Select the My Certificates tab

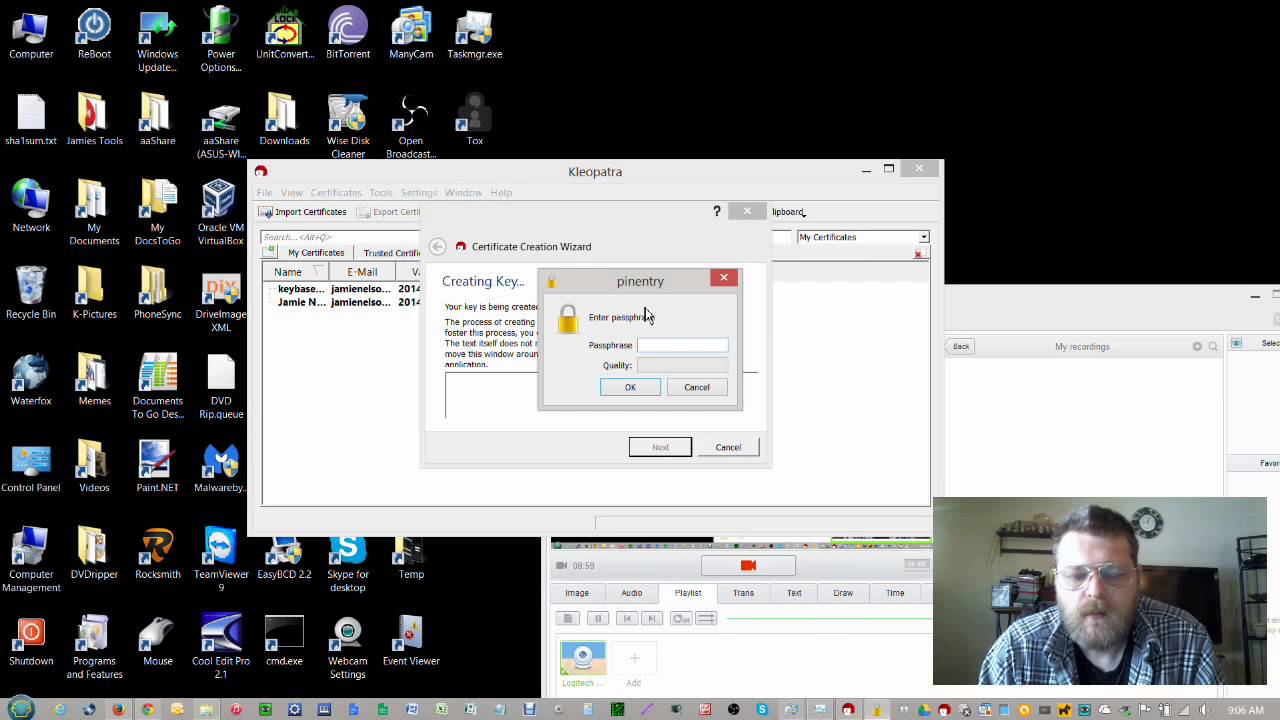tap(314, 253)
